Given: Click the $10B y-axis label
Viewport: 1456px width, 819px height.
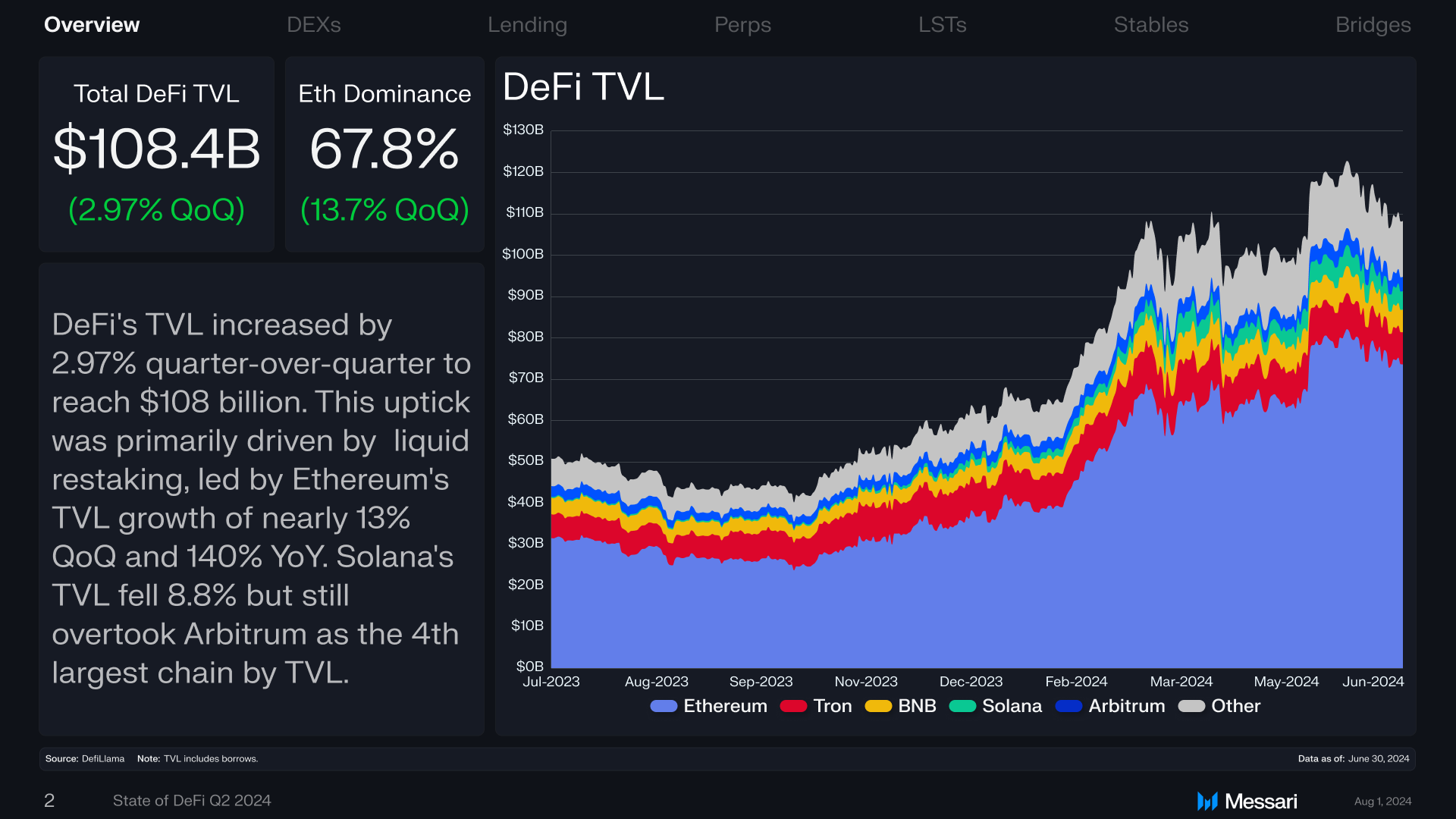Looking at the screenshot, I should pos(527,626).
